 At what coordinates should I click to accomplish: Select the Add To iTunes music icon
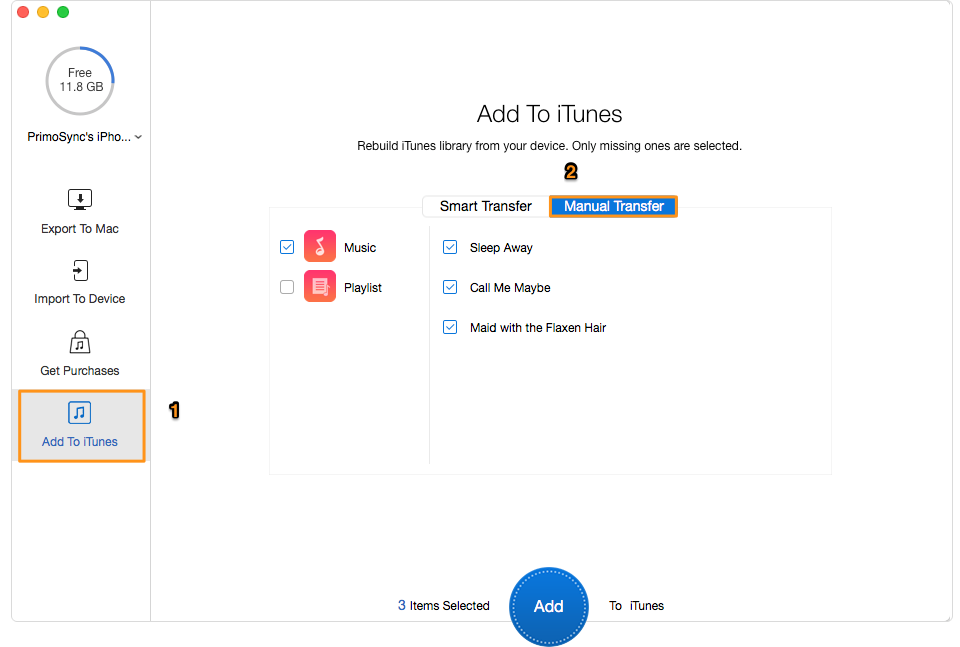pos(80,413)
